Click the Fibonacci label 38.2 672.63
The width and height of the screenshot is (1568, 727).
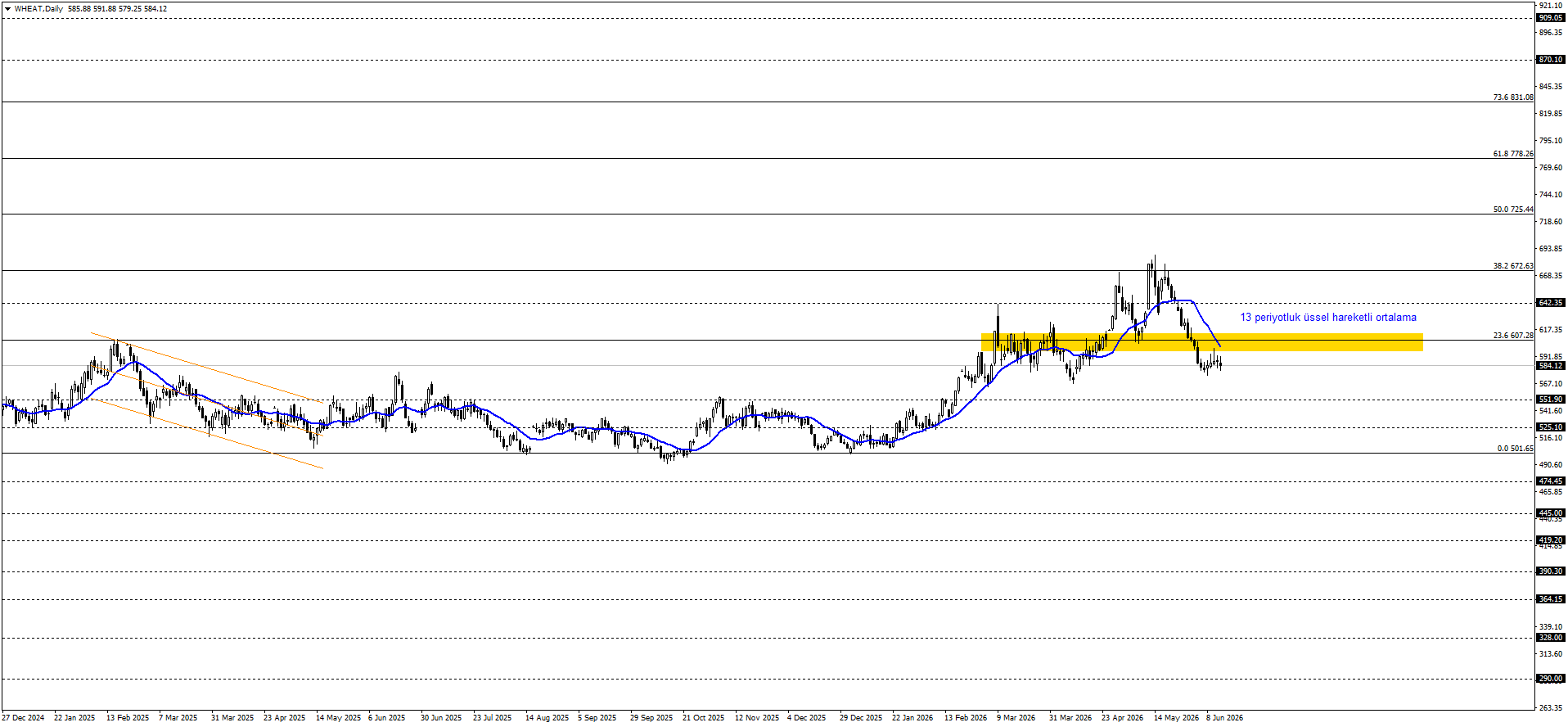pyautogui.click(x=1513, y=266)
